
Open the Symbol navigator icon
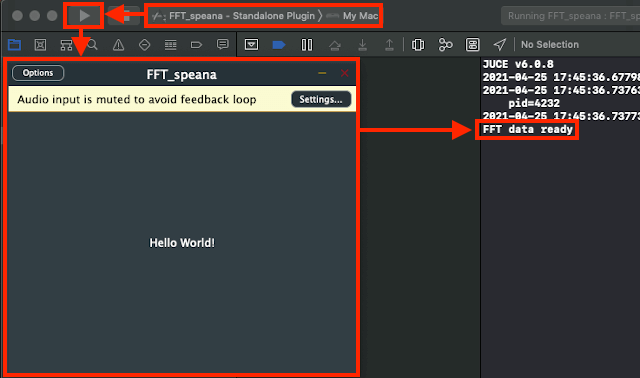tap(66, 44)
